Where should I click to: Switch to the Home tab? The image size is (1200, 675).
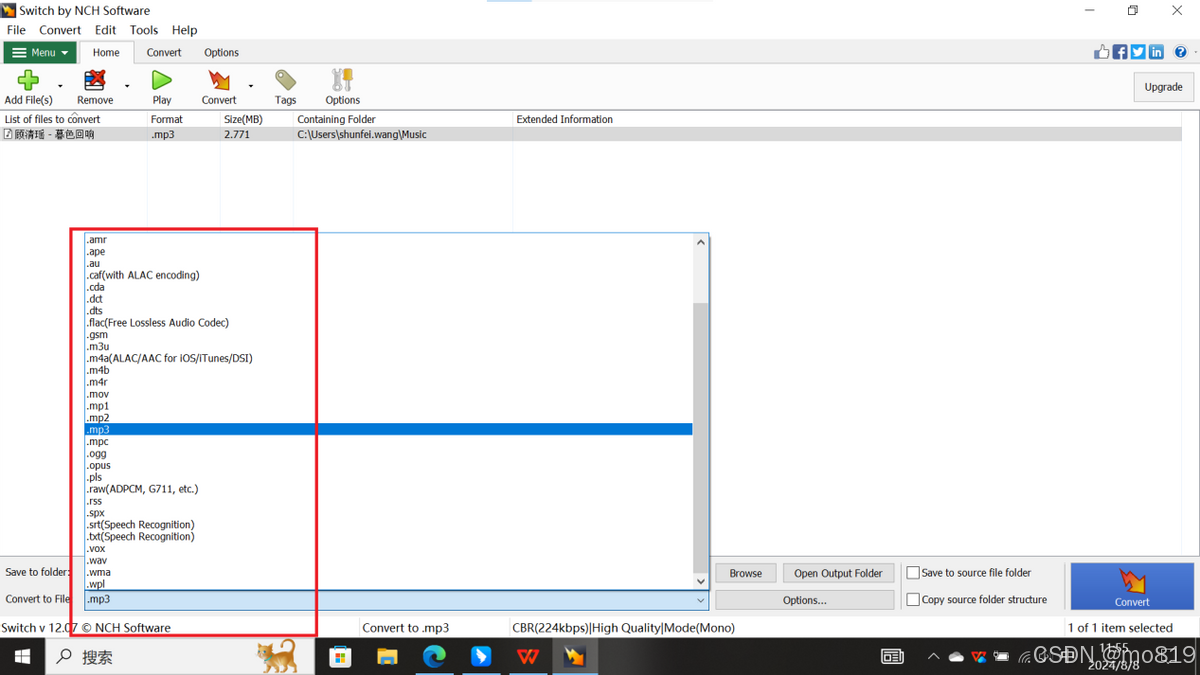click(106, 53)
